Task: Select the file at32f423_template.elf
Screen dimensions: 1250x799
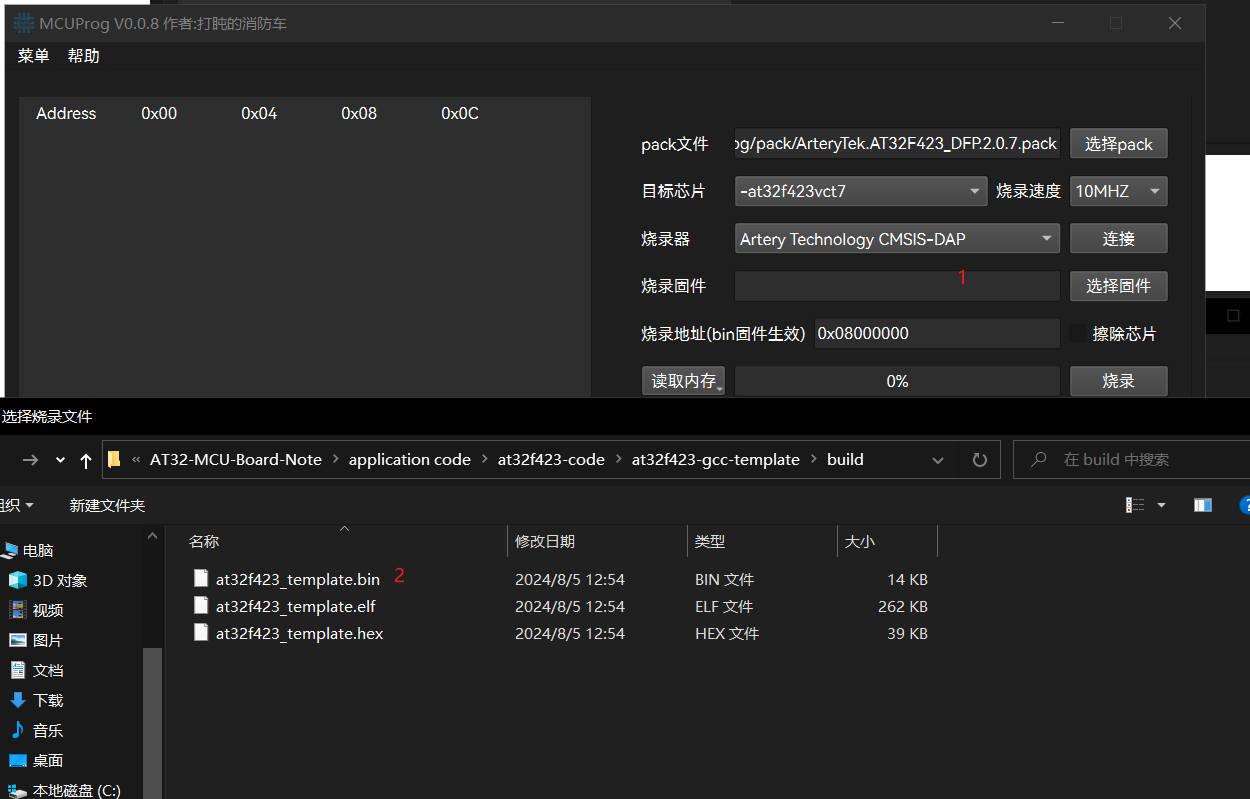Action: [296, 606]
